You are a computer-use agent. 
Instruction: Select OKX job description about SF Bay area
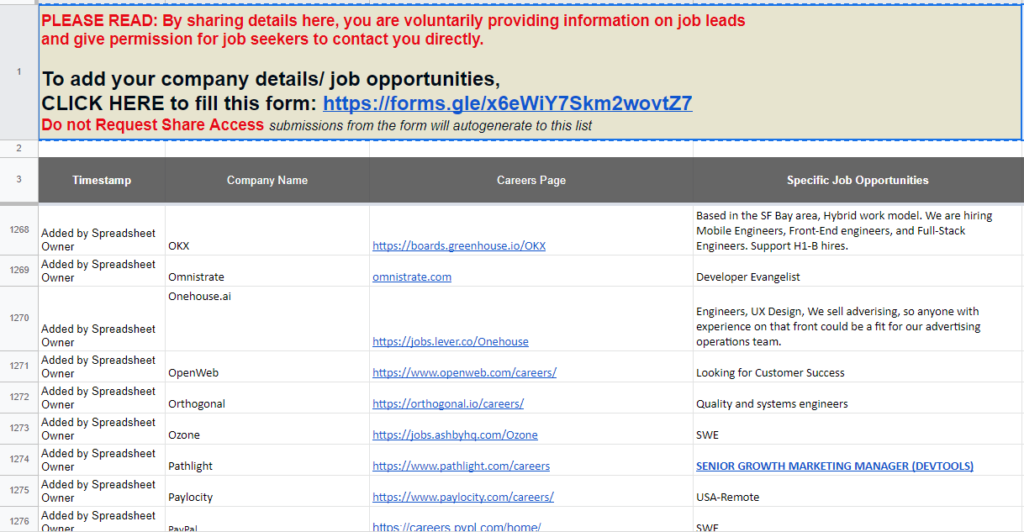point(857,230)
